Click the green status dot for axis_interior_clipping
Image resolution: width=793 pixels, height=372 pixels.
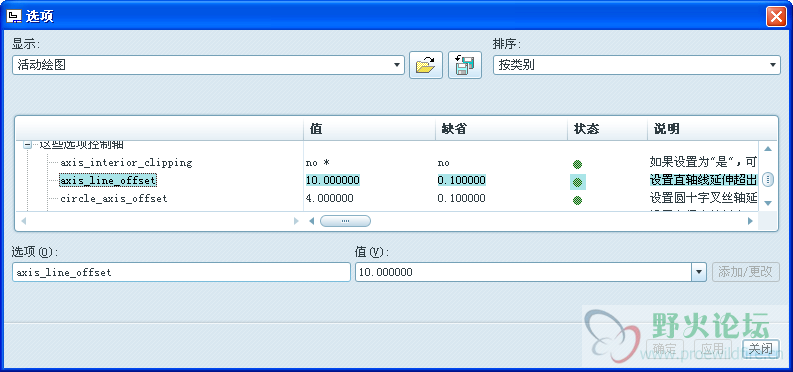click(577, 164)
